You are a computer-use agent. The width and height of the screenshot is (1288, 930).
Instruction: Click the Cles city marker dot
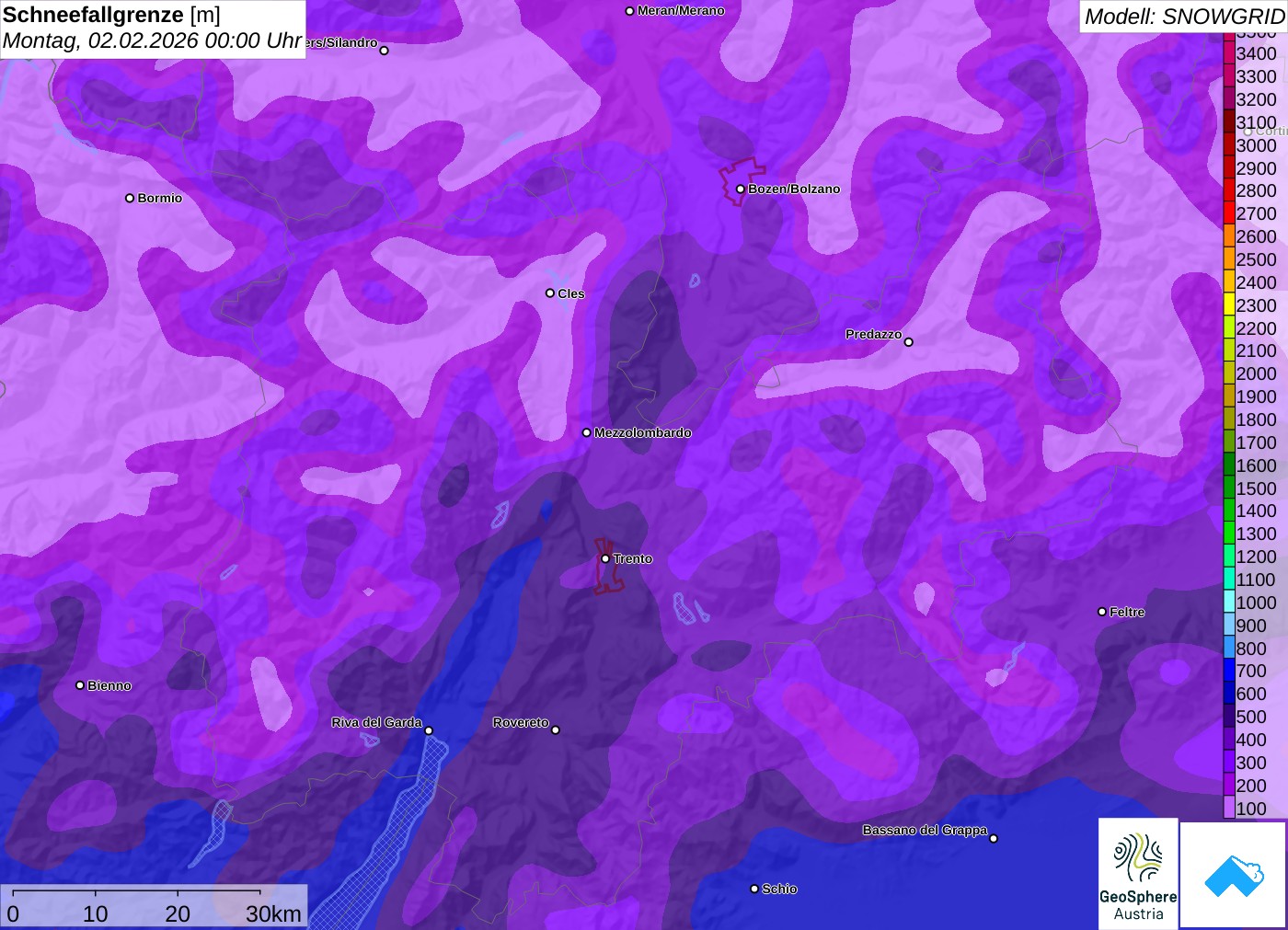(x=550, y=293)
